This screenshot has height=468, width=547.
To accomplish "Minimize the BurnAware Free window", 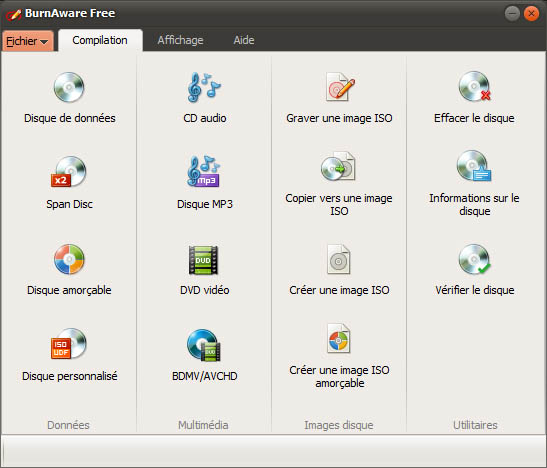I will (512, 14).
